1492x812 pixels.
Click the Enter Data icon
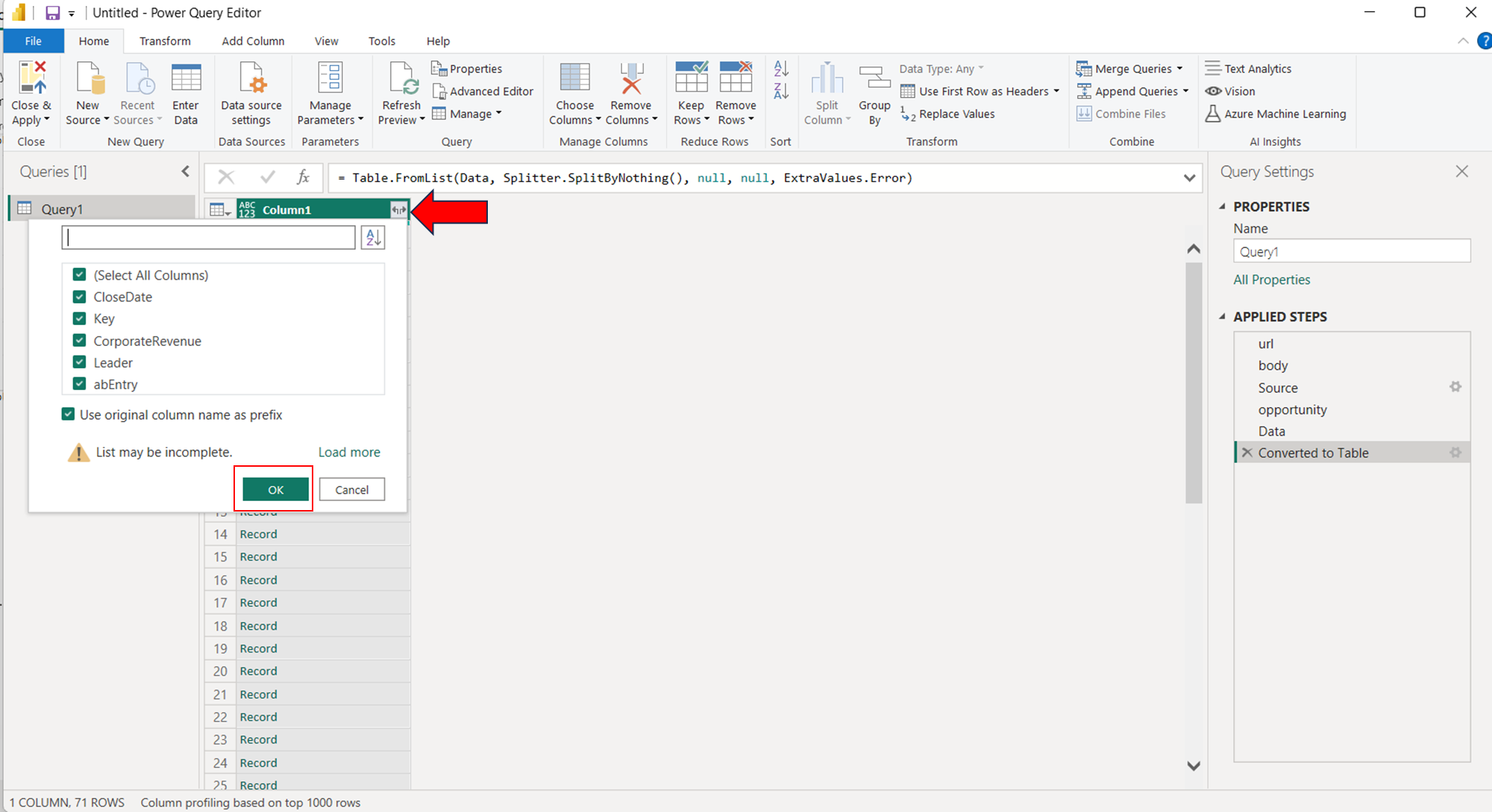click(x=186, y=79)
